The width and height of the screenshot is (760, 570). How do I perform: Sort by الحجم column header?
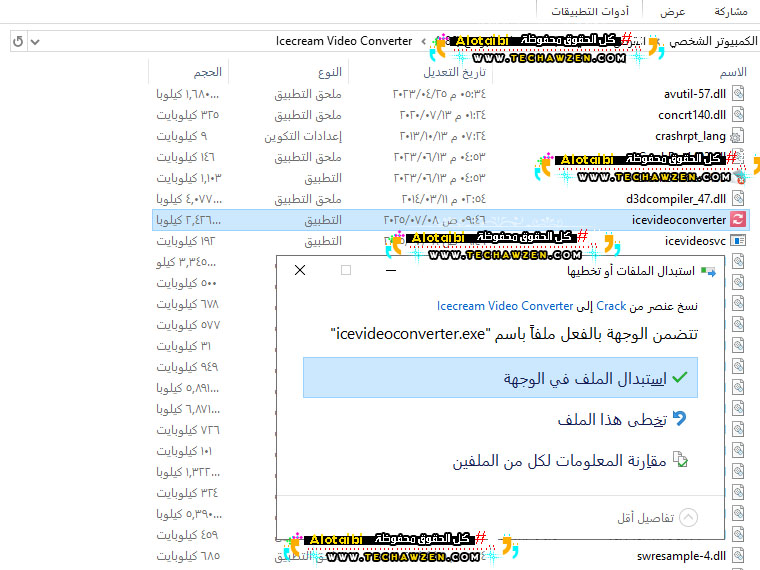(x=208, y=72)
